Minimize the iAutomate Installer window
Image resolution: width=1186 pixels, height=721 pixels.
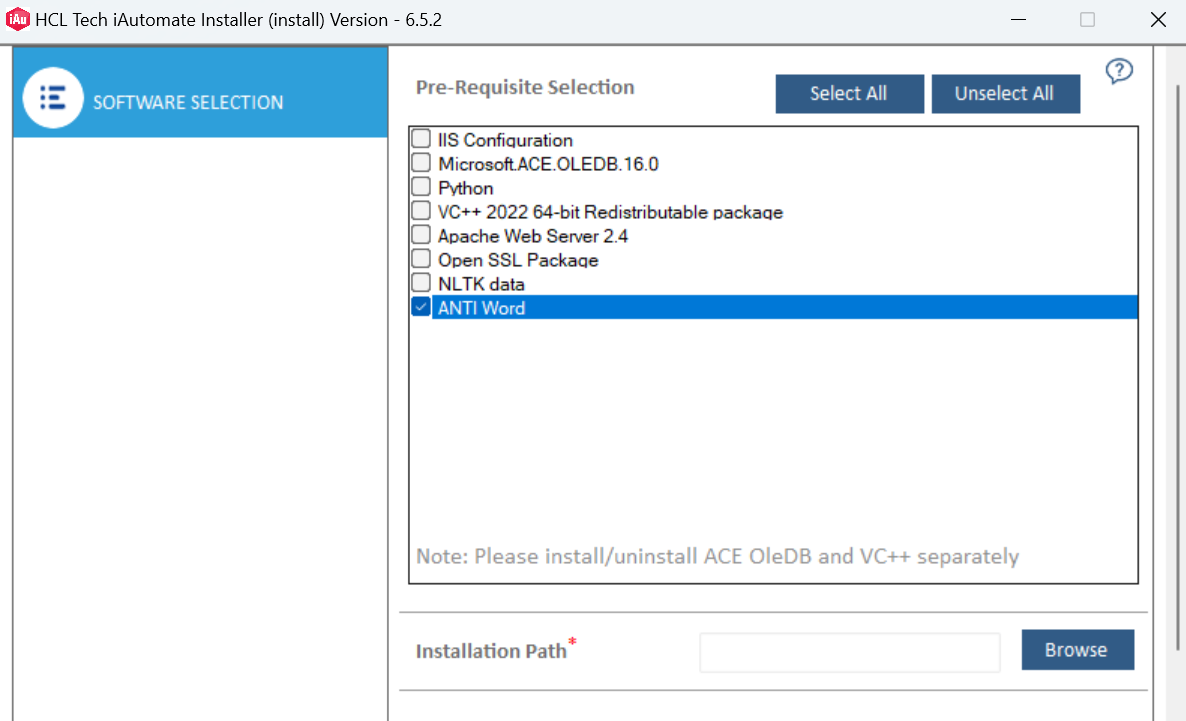click(1018, 20)
